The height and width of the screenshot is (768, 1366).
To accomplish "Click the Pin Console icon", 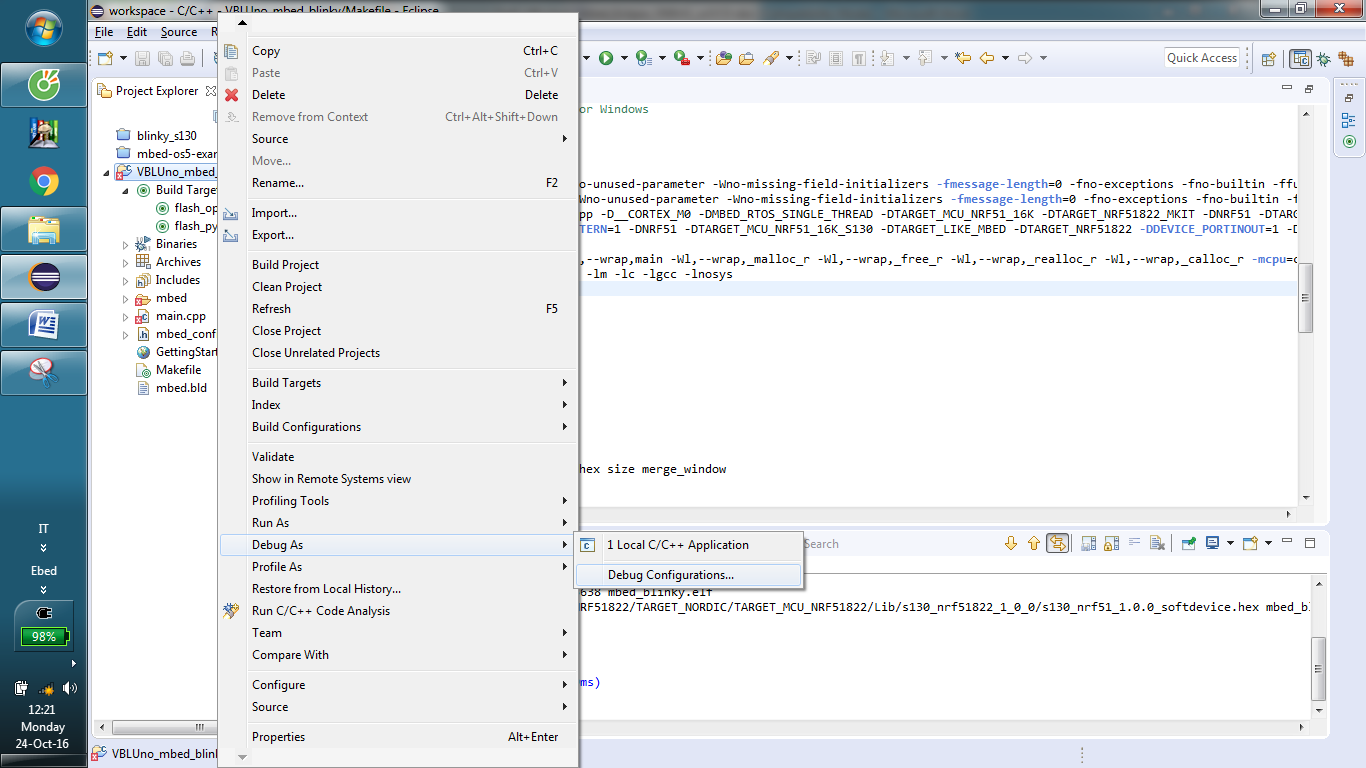I will click(1189, 543).
